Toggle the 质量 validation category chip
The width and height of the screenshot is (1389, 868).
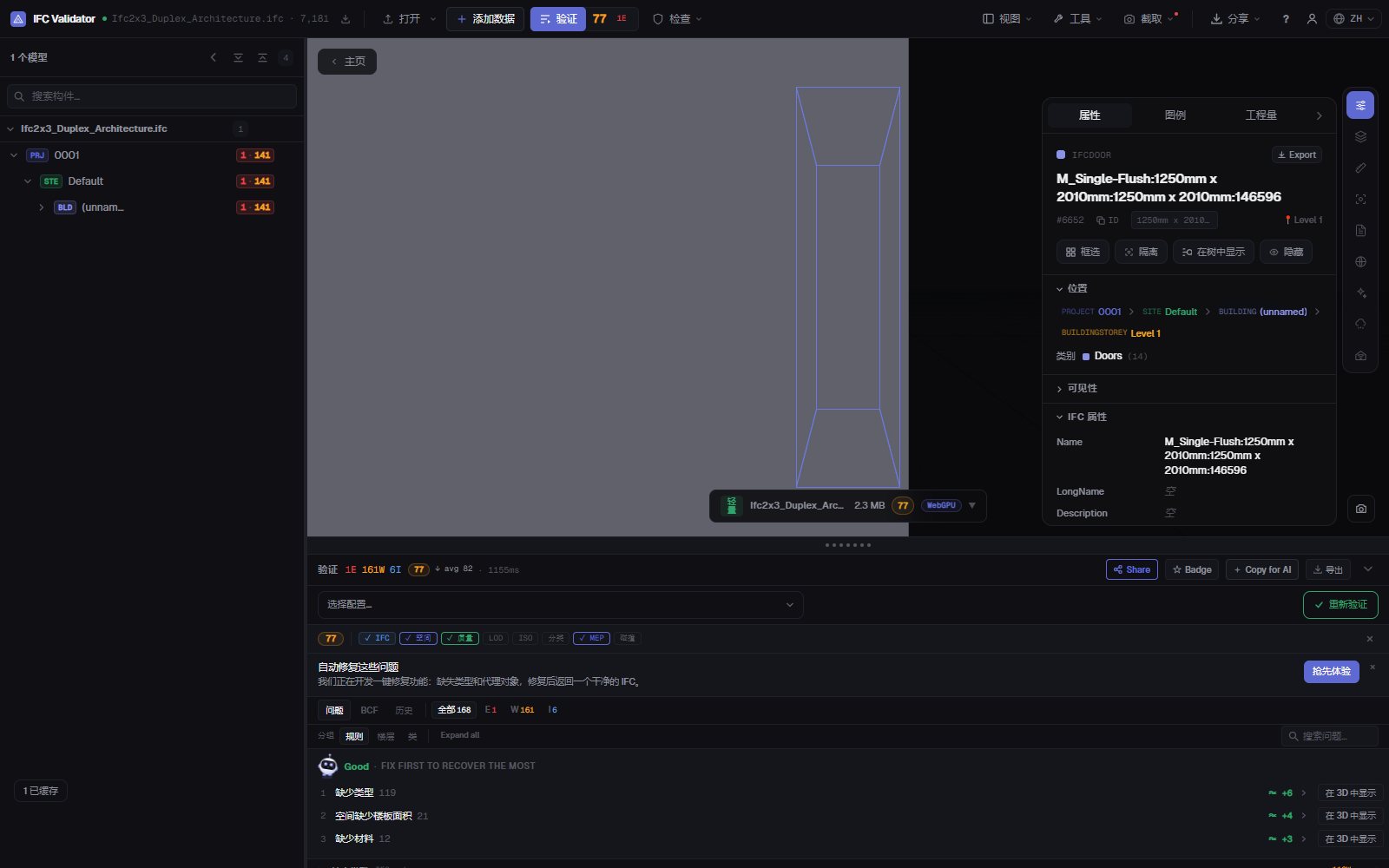click(460, 638)
